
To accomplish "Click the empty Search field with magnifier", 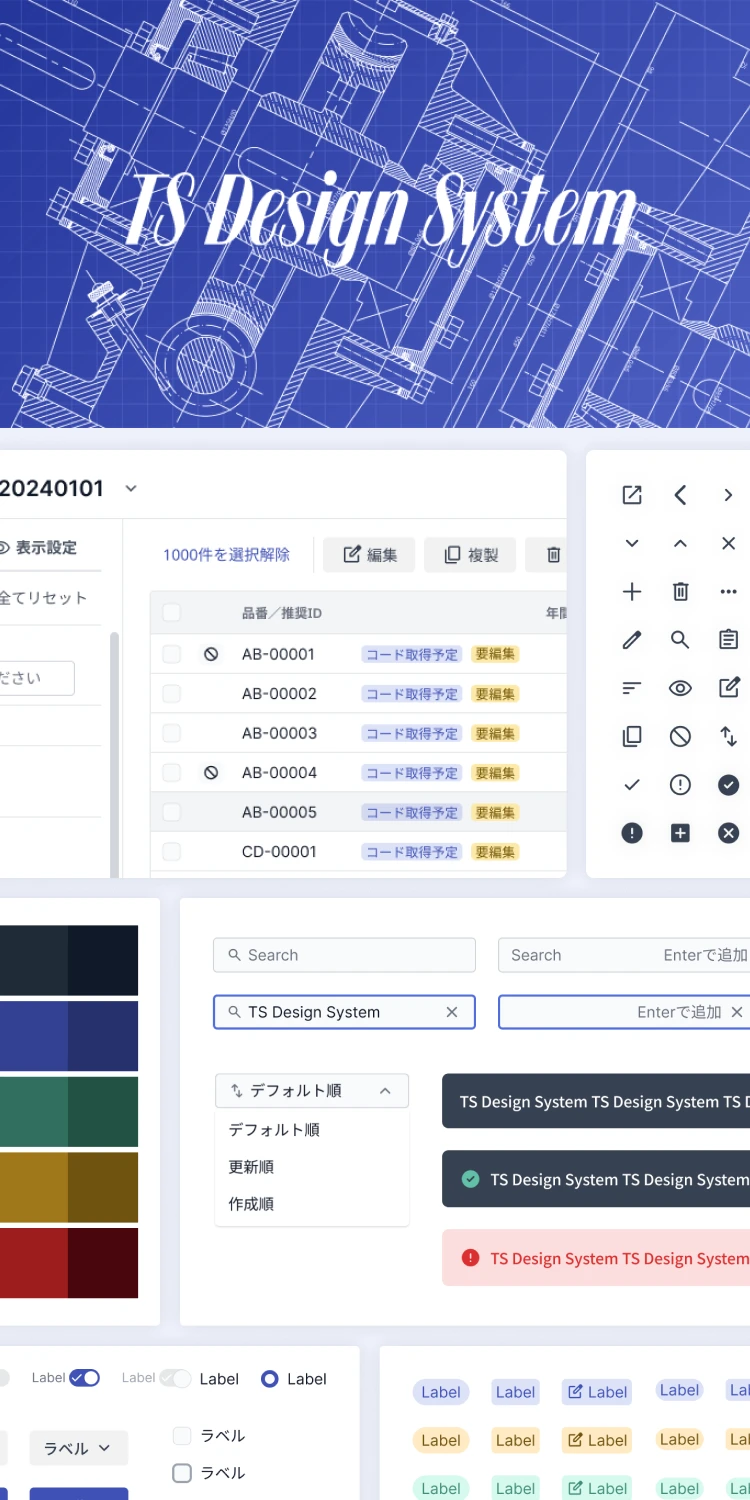I will [344, 955].
